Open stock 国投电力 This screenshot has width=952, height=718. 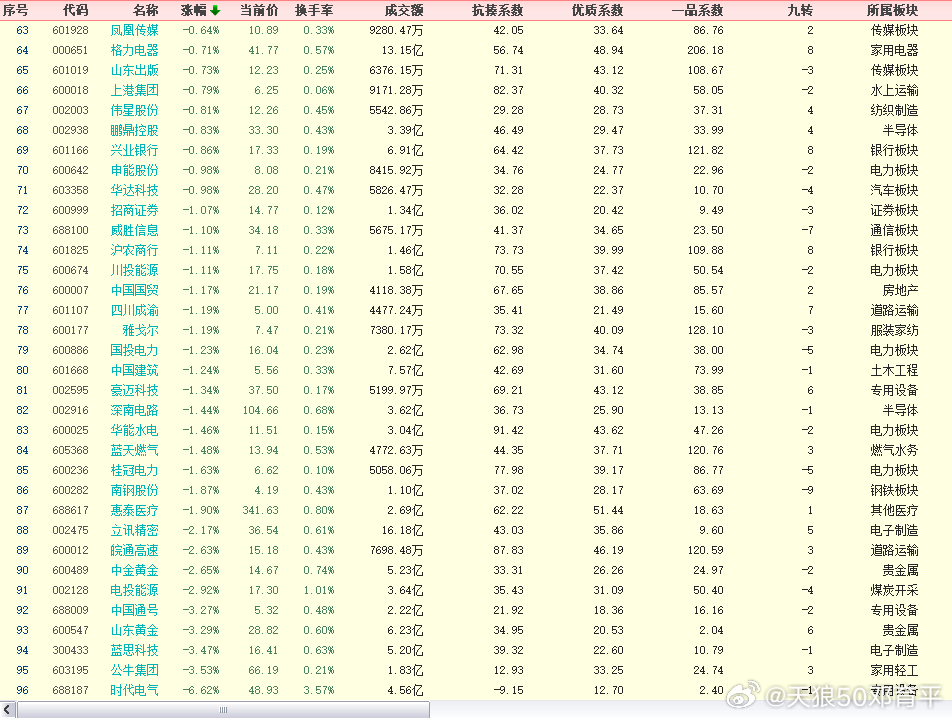click(x=134, y=351)
